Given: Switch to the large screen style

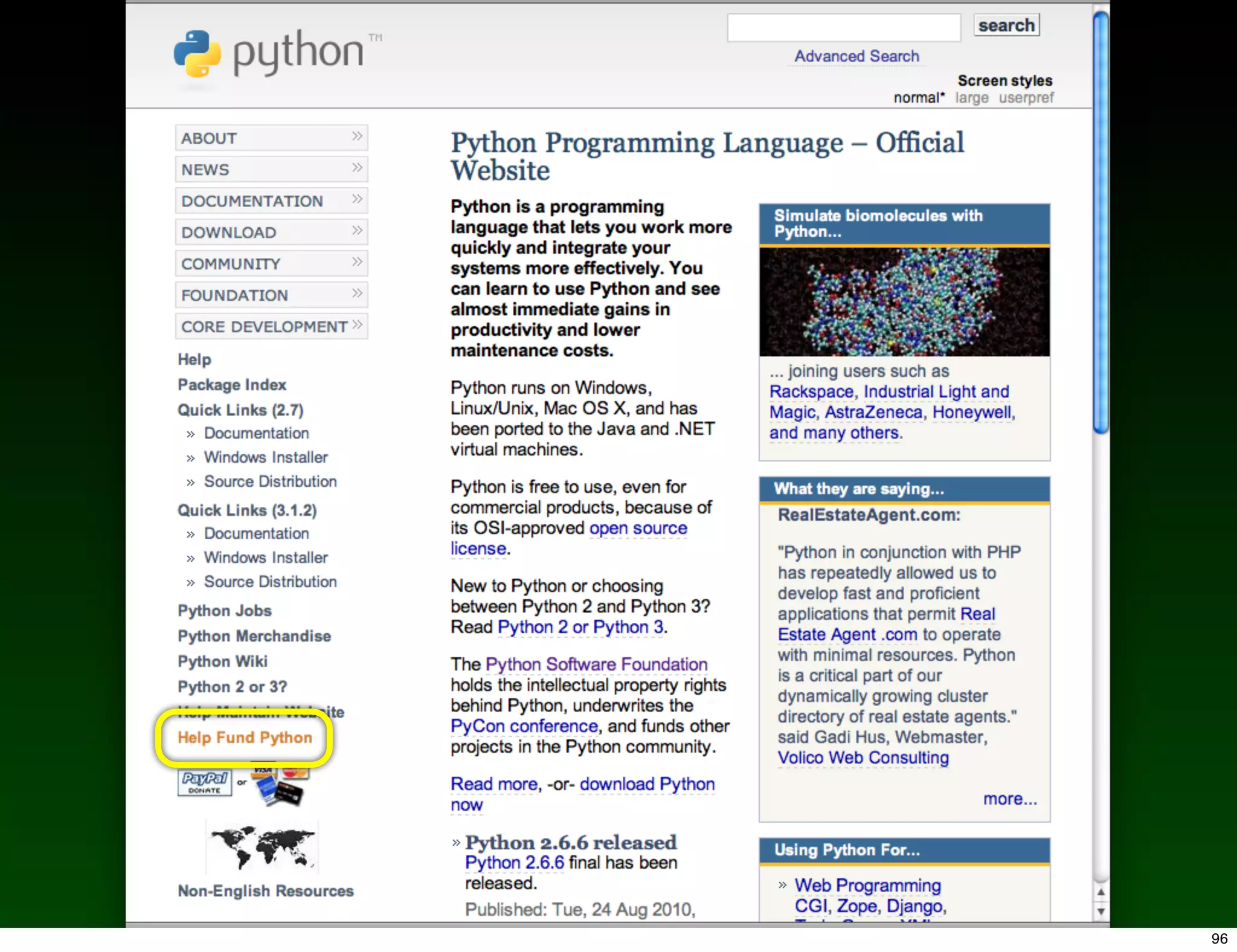Looking at the screenshot, I should [x=971, y=98].
